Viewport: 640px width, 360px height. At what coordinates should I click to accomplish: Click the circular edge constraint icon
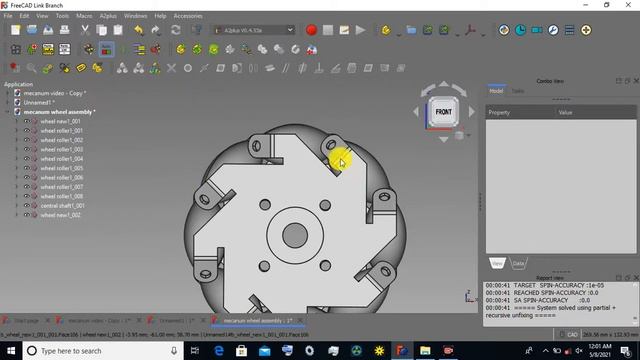(x=188, y=68)
